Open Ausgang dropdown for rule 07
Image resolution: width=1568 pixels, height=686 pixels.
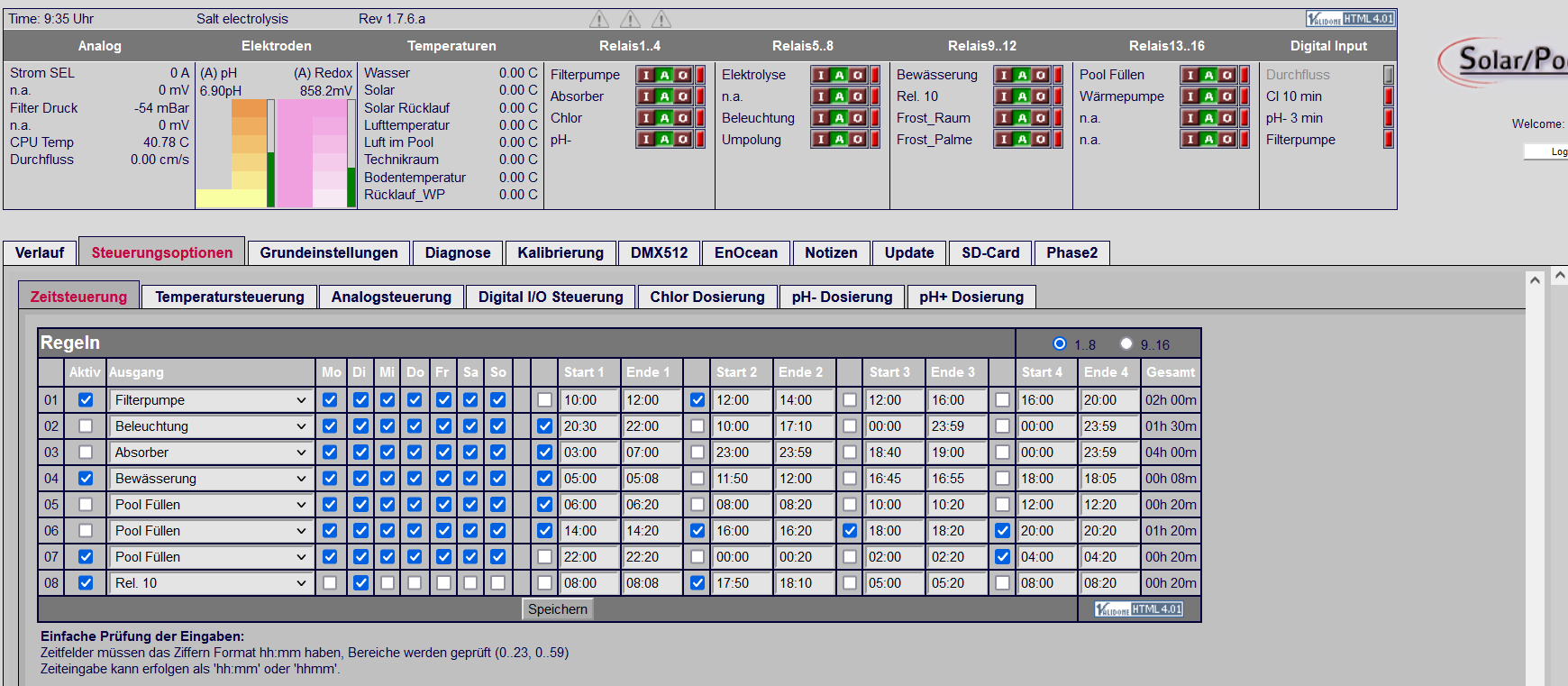211,557
